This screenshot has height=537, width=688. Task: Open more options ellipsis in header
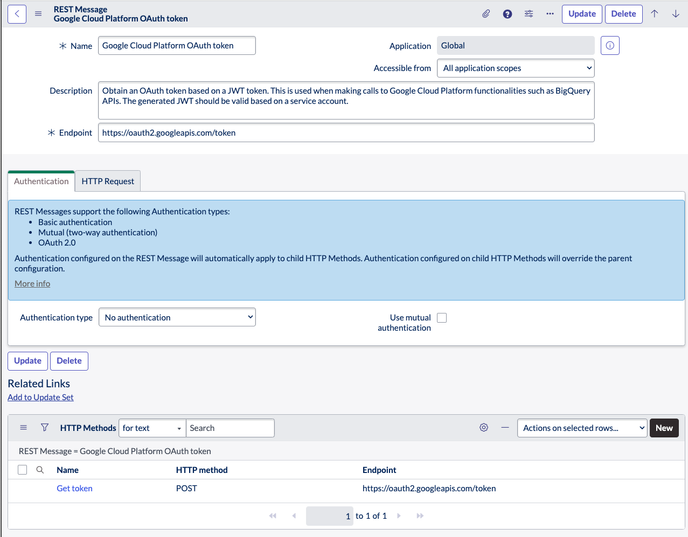(550, 14)
